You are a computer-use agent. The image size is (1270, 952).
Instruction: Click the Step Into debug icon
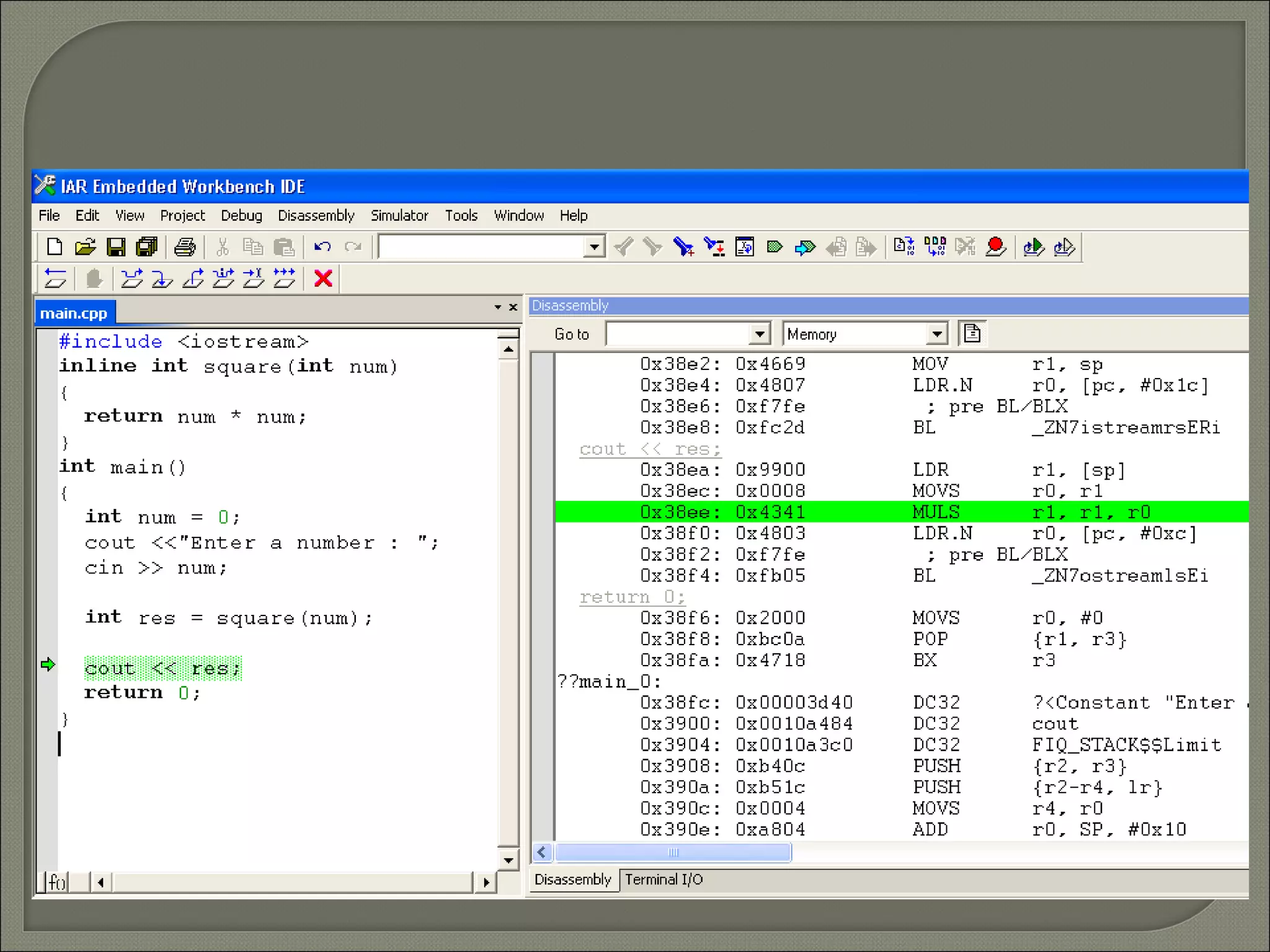tap(162, 278)
